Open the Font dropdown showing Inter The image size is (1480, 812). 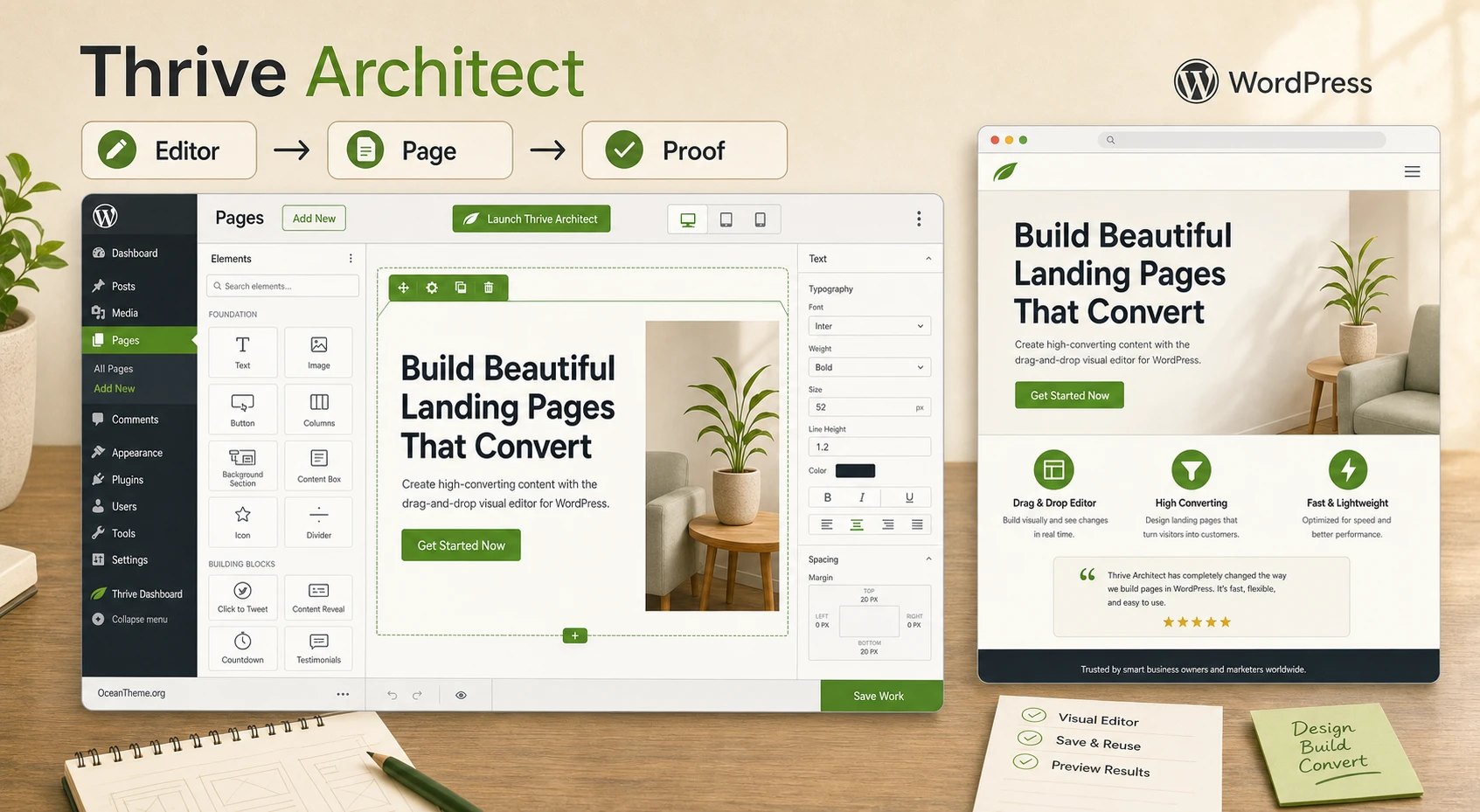pos(869,326)
